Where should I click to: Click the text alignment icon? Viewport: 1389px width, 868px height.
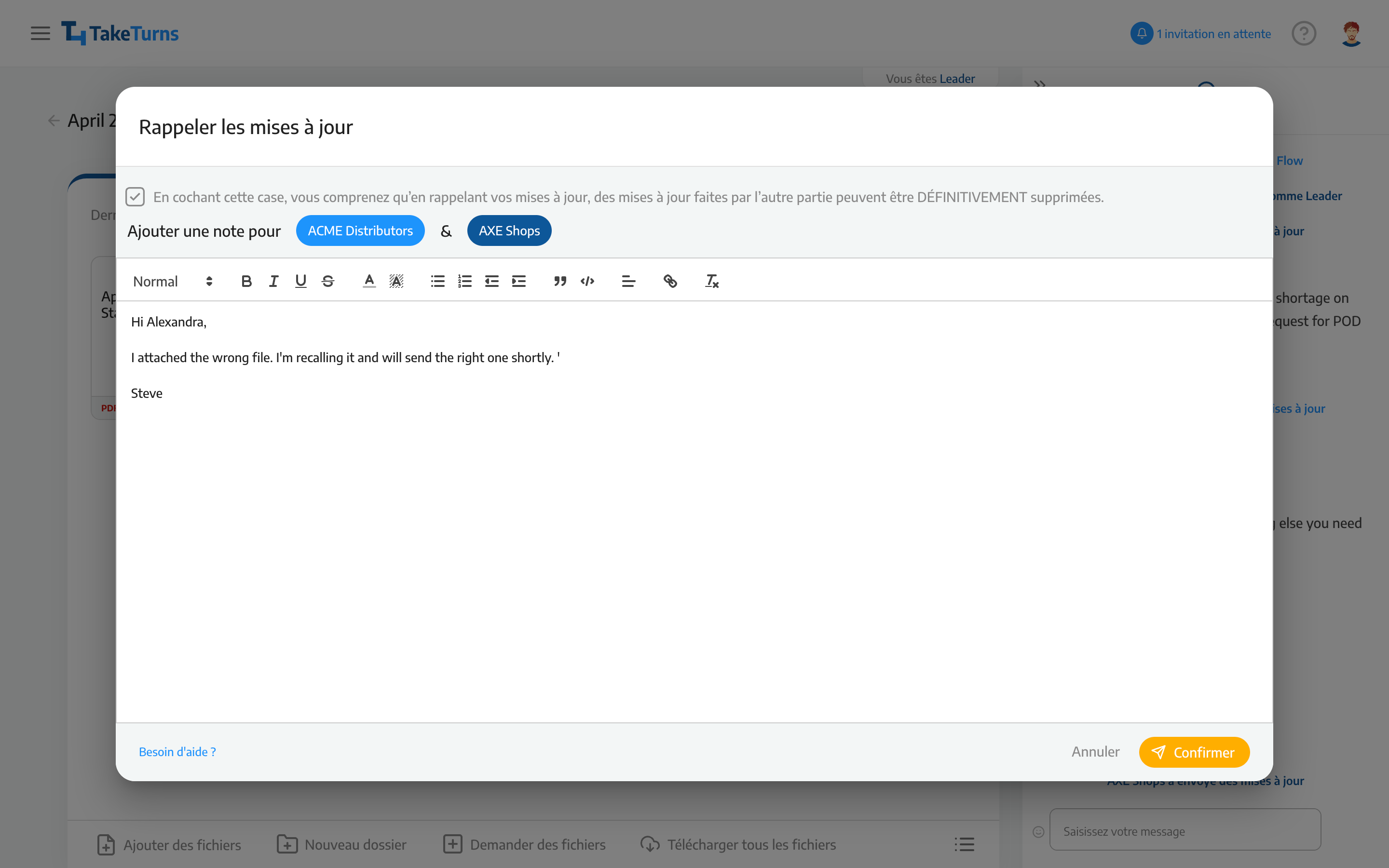pos(628,281)
